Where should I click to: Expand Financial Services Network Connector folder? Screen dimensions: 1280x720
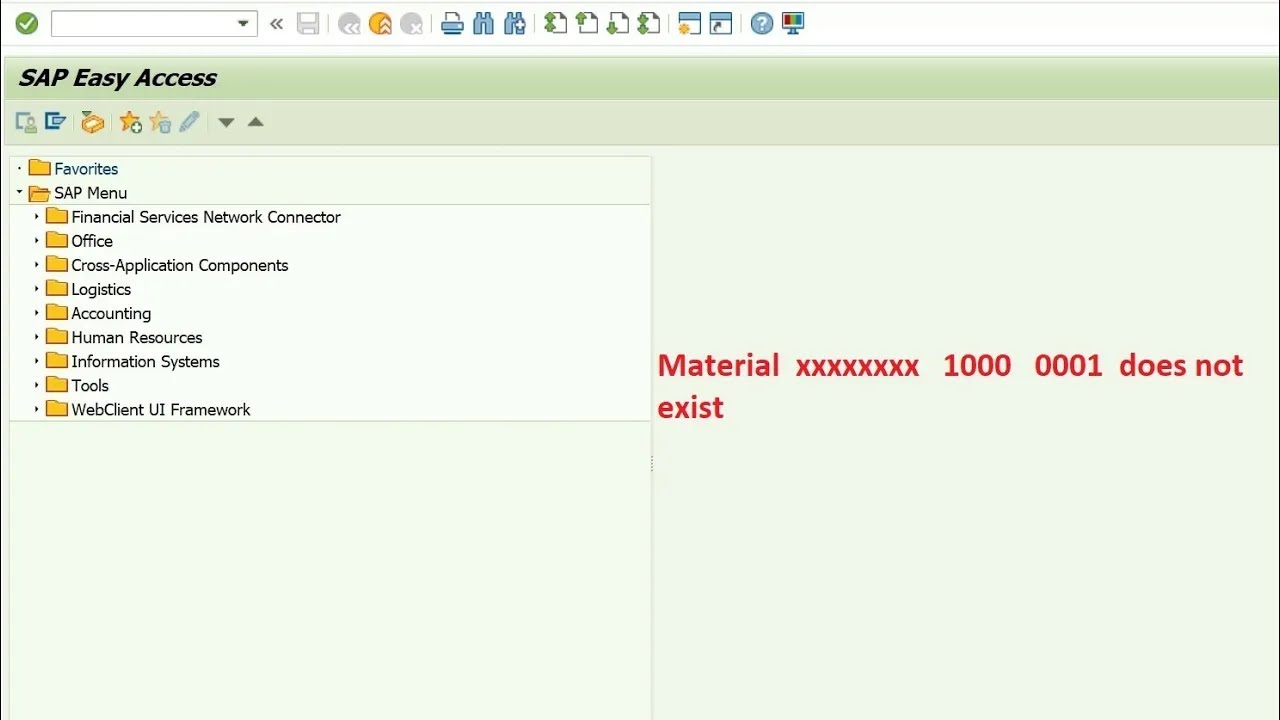click(37, 216)
